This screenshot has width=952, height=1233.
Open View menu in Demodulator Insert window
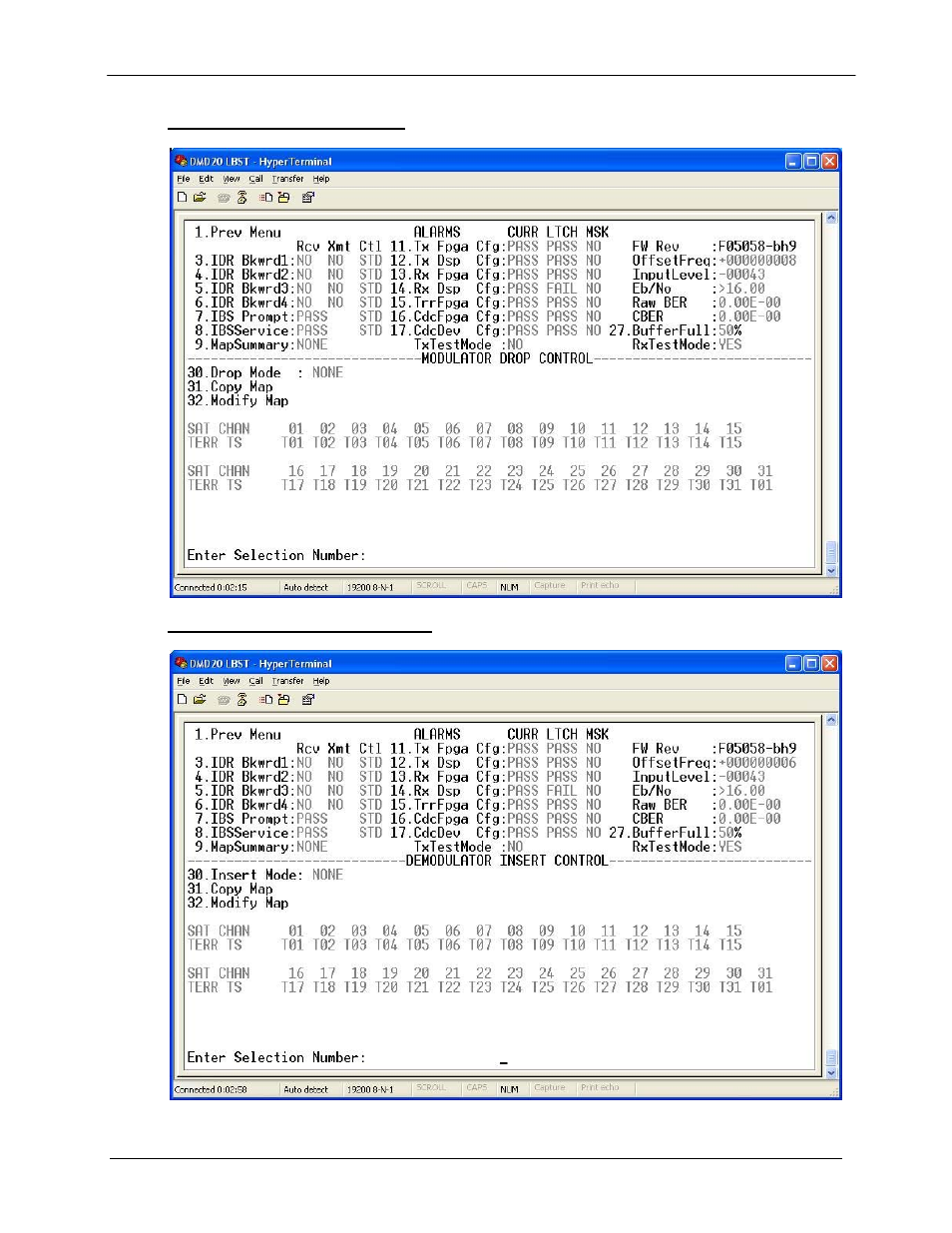(x=232, y=682)
